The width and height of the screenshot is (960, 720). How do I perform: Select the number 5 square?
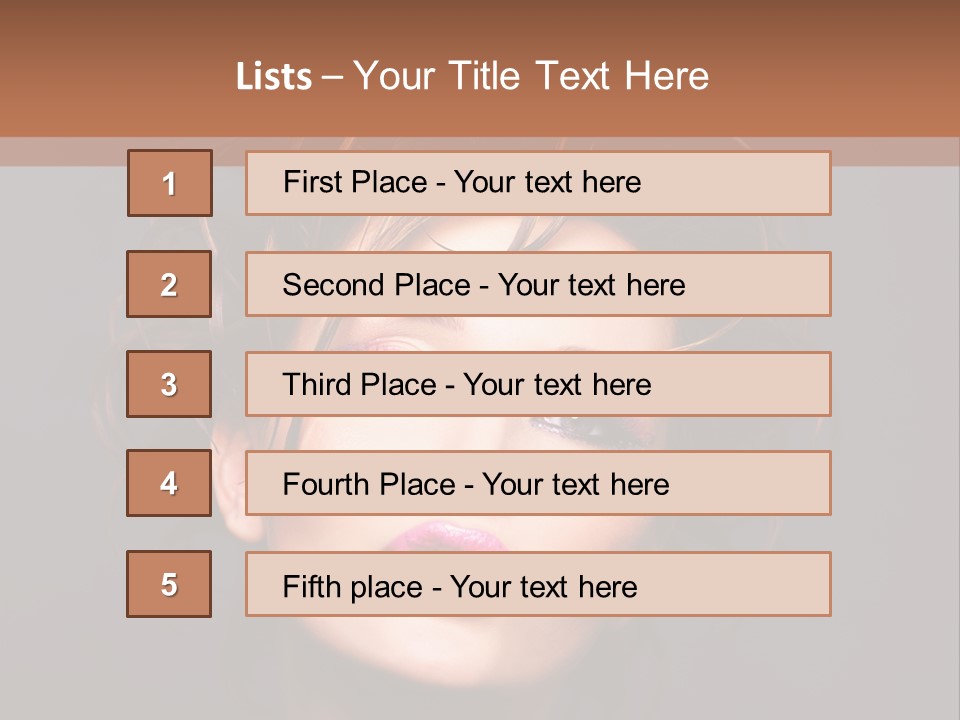click(x=169, y=584)
